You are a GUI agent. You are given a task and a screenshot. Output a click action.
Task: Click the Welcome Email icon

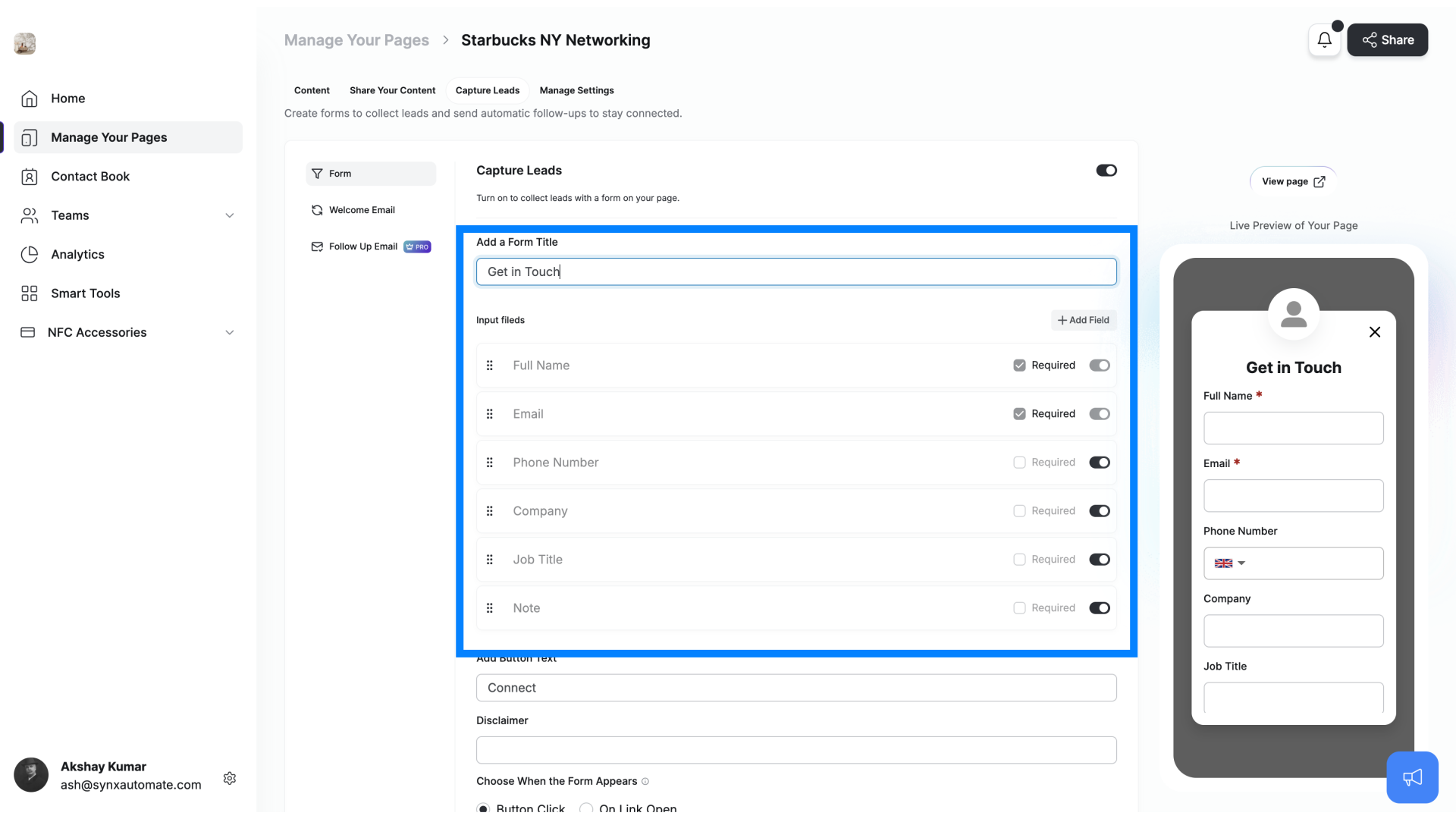coord(317,210)
